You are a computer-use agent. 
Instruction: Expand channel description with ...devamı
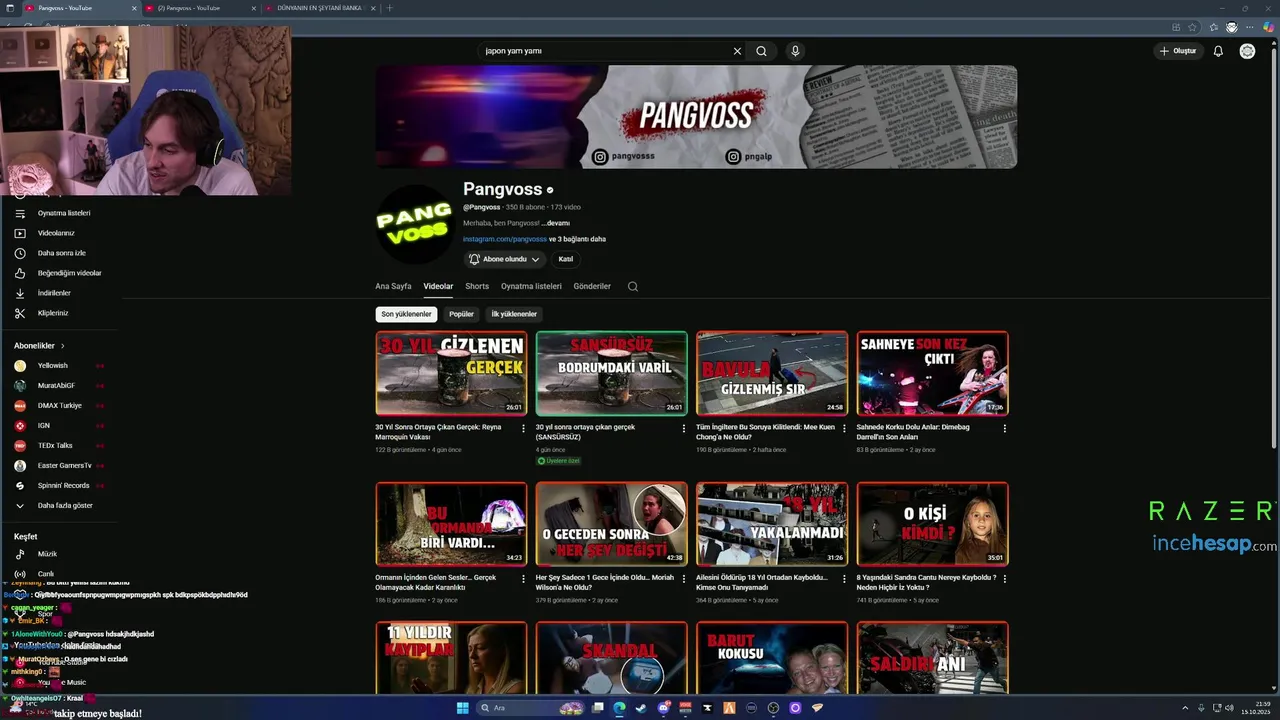pos(555,223)
